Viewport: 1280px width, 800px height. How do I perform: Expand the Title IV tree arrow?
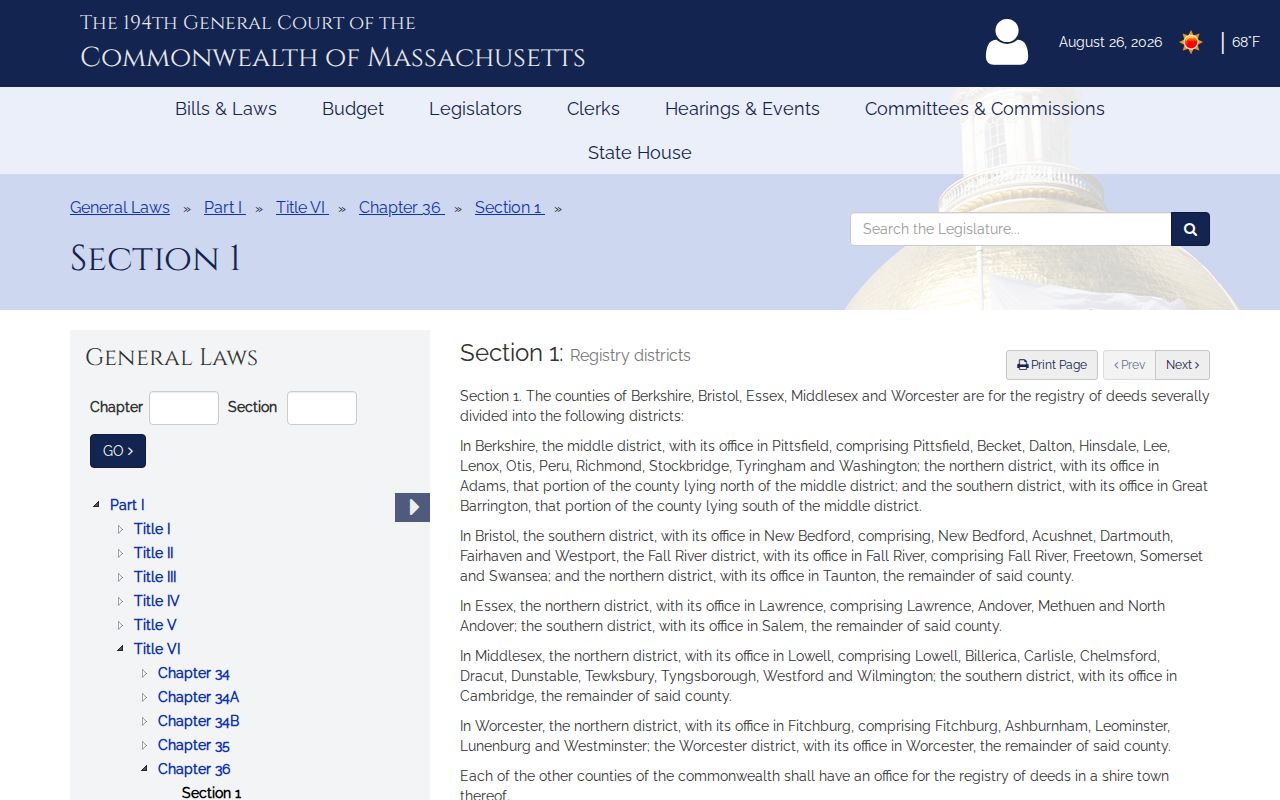[120, 601]
